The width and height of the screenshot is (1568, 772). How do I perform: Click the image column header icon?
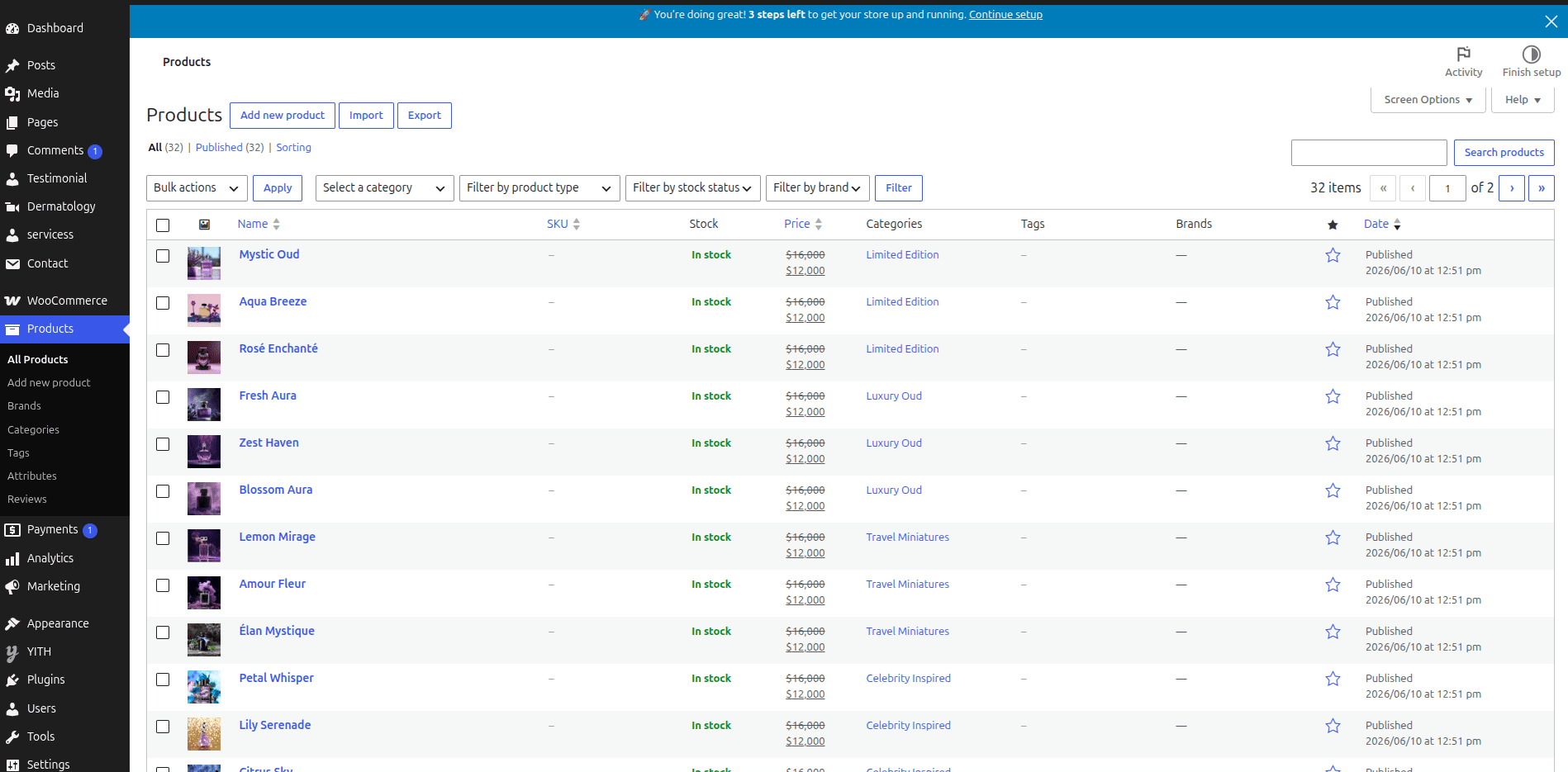click(x=204, y=224)
